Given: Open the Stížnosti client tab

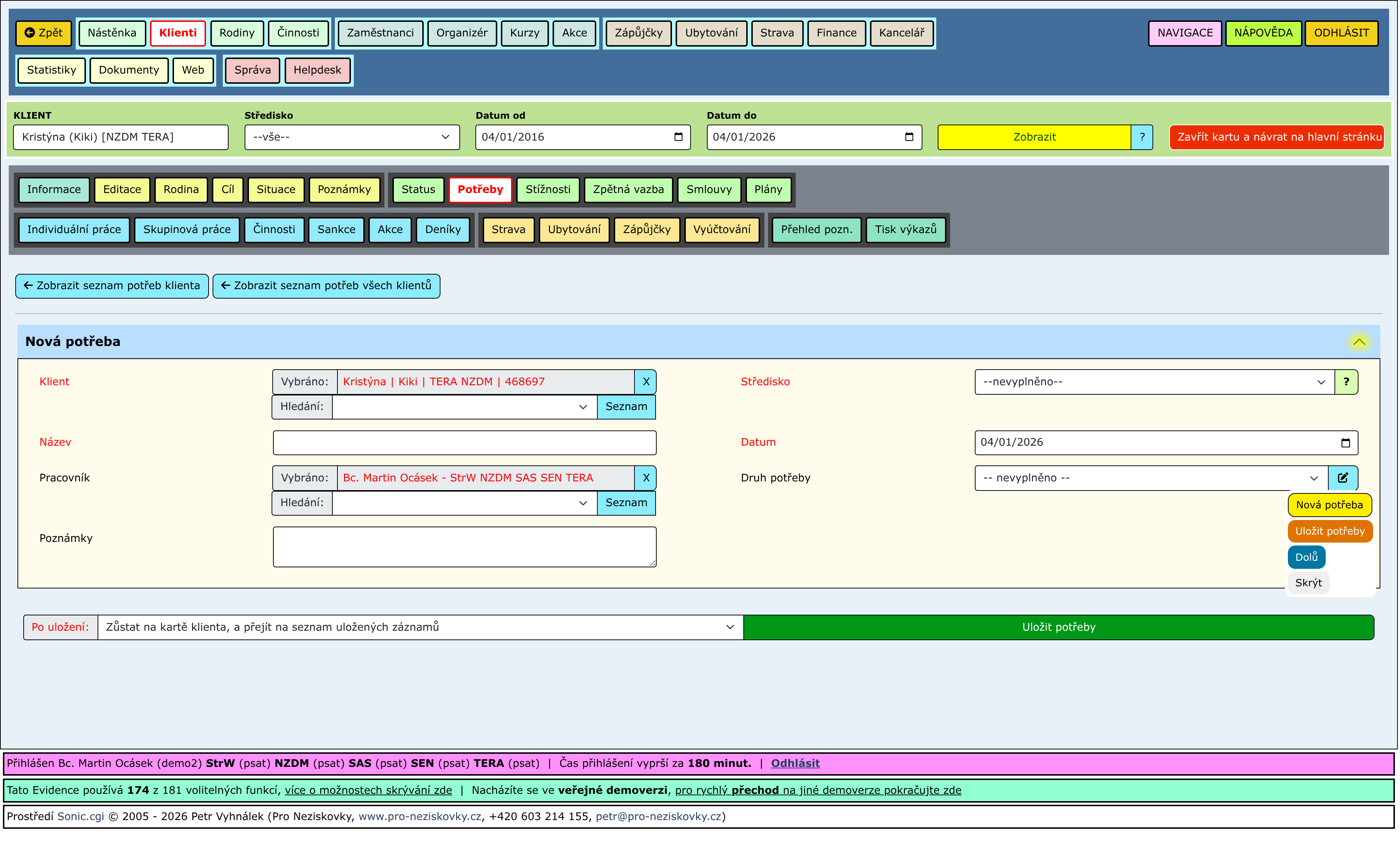Looking at the screenshot, I should [x=548, y=189].
